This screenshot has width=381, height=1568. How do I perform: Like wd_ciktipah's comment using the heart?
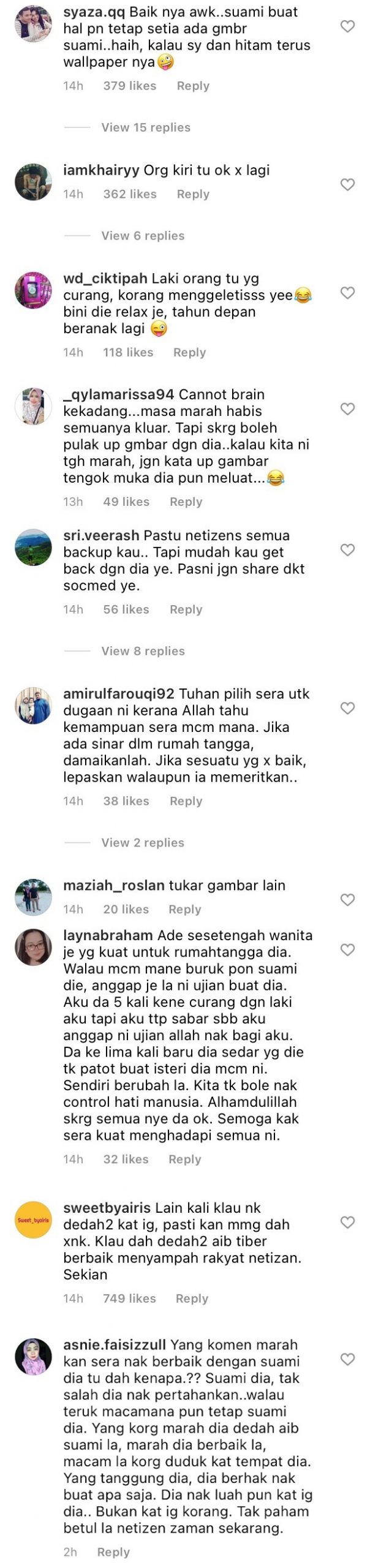tap(347, 293)
